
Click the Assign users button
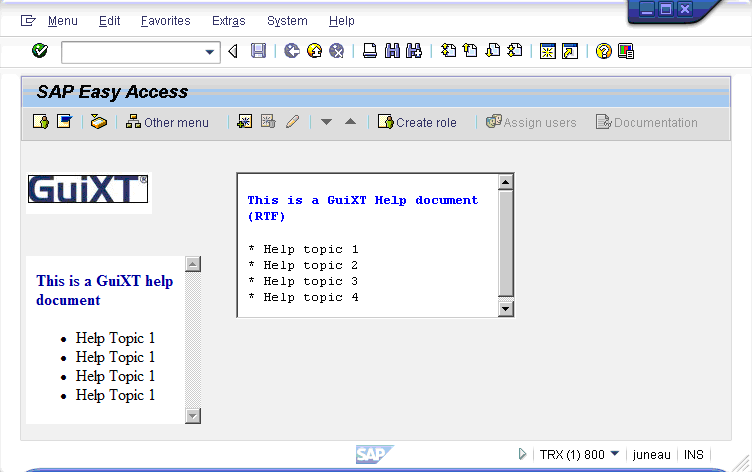(x=531, y=122)
